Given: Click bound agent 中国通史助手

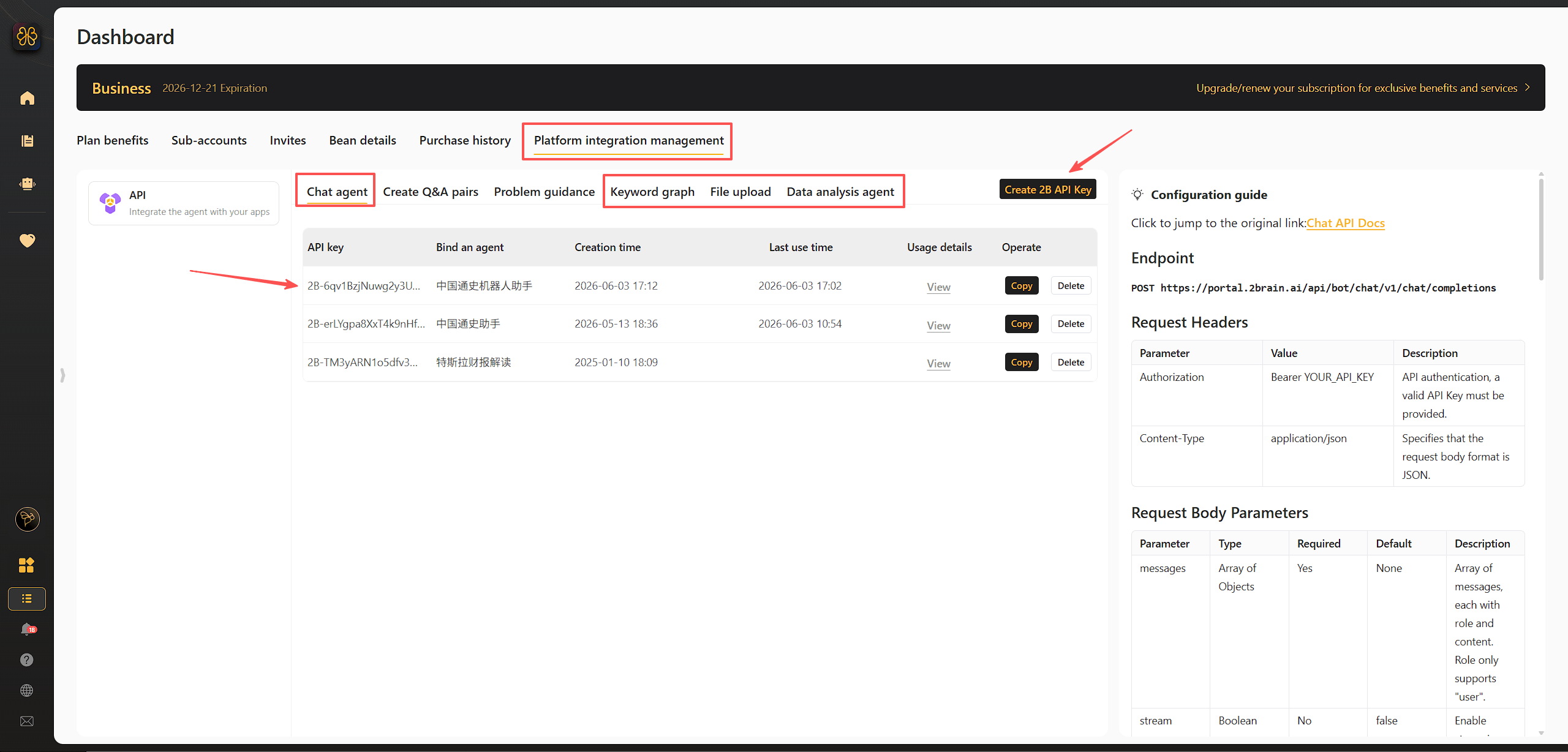Looking at the screenshot, I should [x=468, y=323].
